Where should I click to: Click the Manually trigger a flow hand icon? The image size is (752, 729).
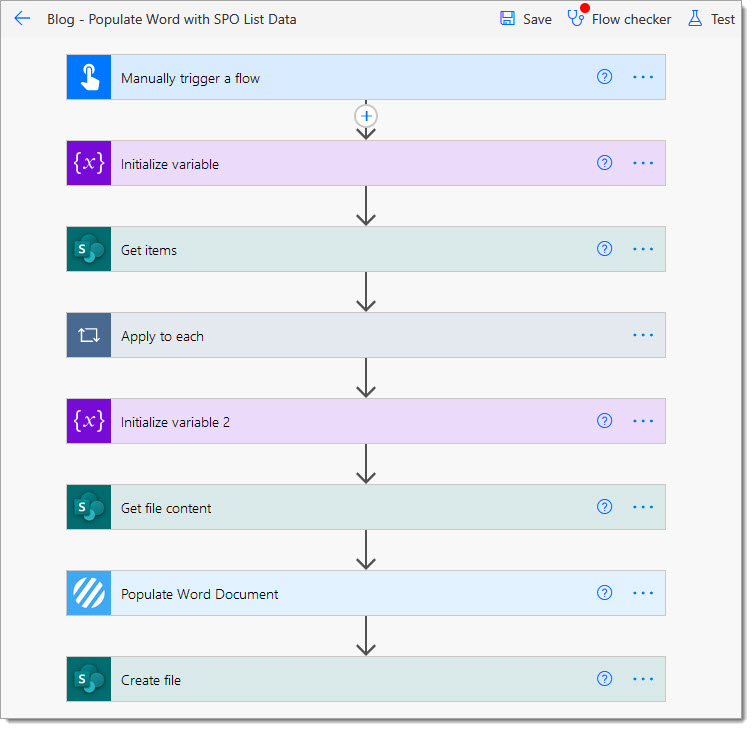[x=89, y=77]
